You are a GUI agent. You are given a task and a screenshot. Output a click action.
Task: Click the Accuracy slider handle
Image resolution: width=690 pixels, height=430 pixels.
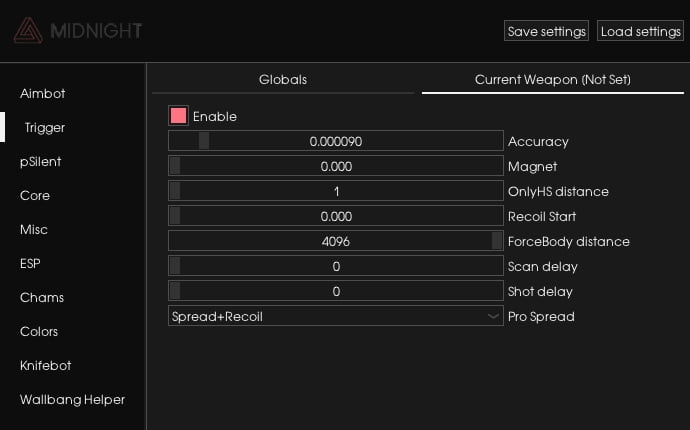pos(204,141)
